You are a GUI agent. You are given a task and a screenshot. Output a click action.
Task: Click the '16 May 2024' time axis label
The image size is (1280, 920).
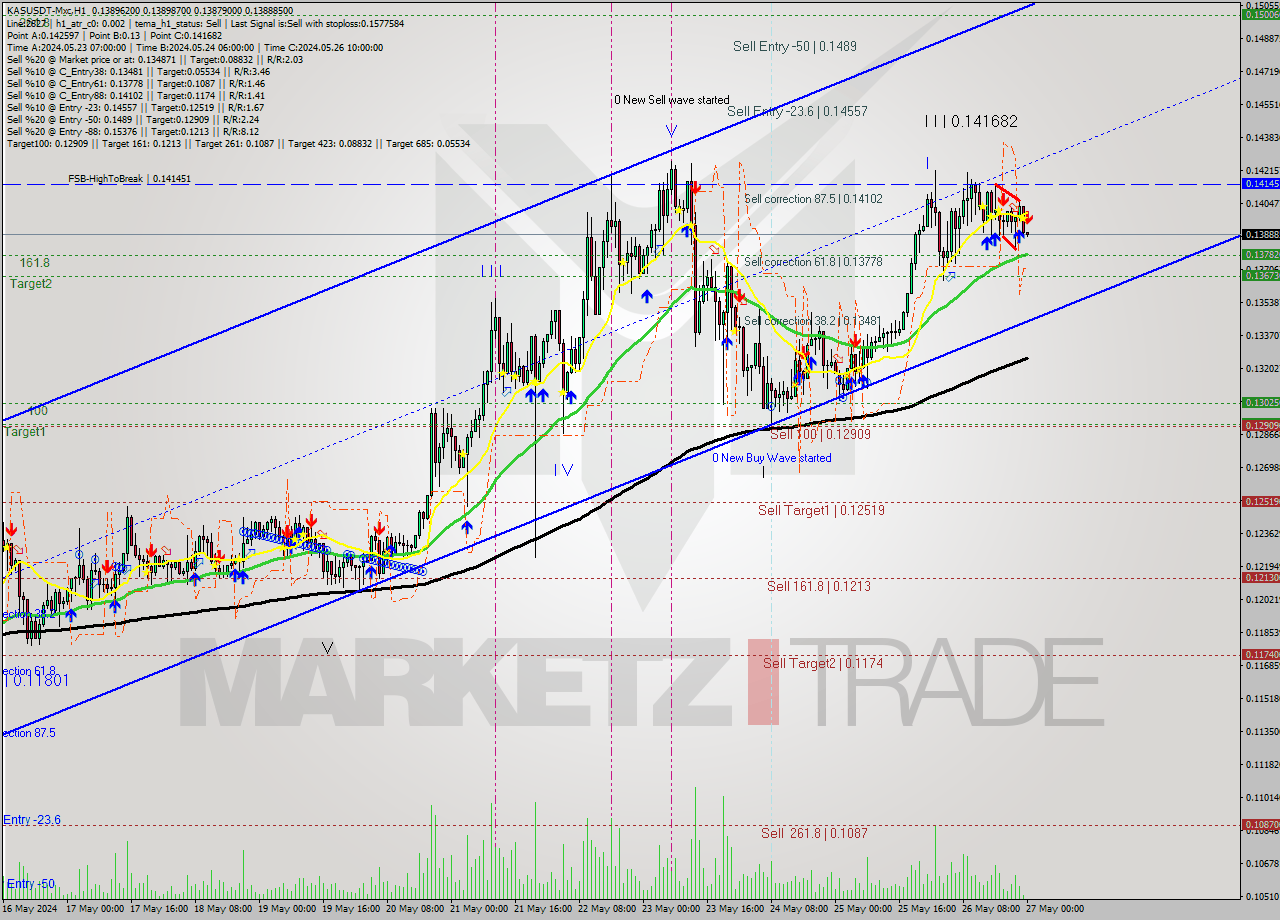[x=29, y=908]
